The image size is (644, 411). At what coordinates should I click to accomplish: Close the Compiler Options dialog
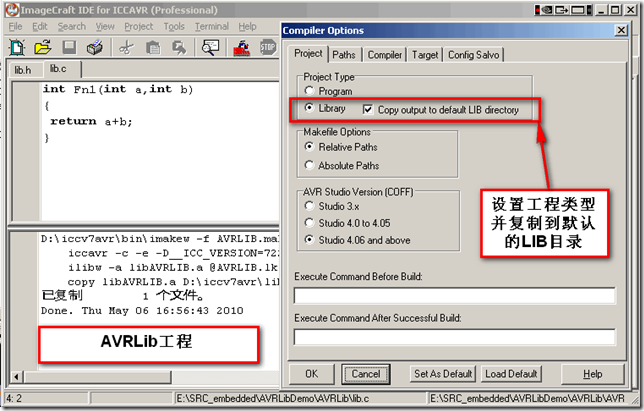[621, 30]
